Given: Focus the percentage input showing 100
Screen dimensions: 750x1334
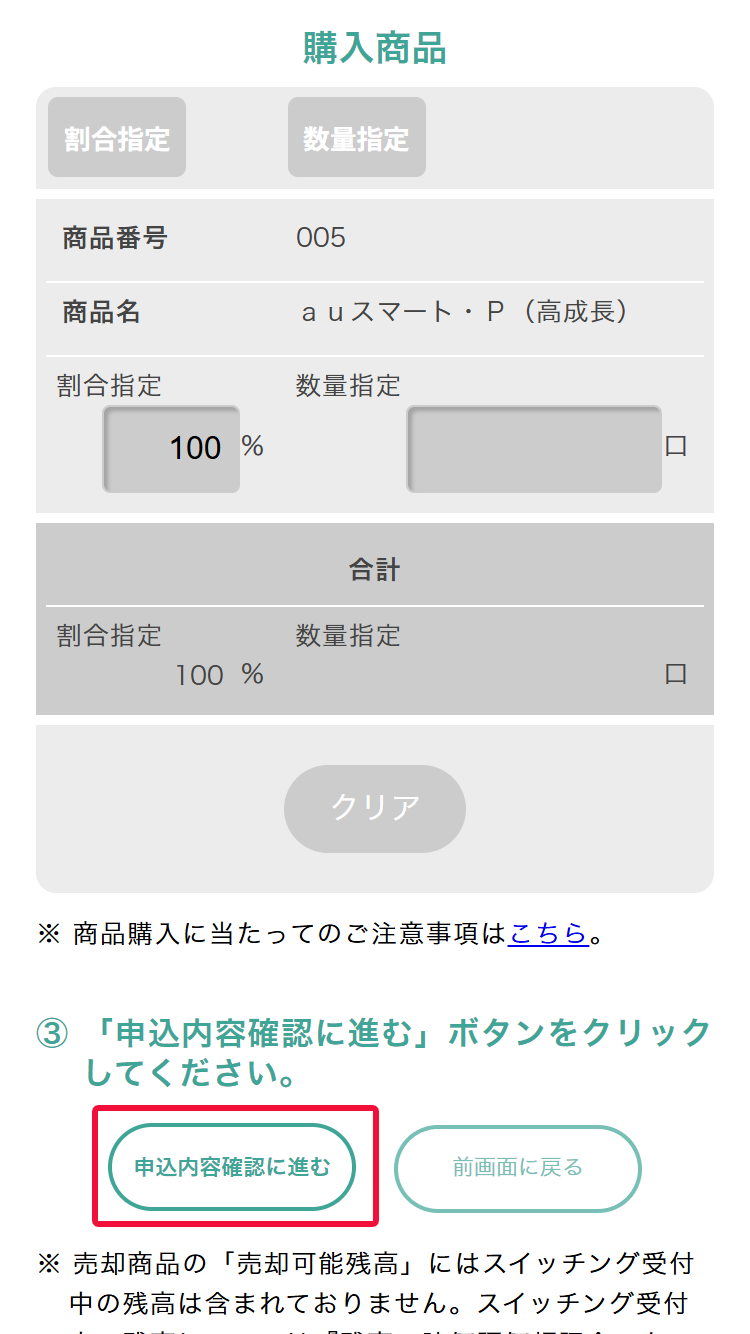Looking at the screenshot, I should click(171, 448).
